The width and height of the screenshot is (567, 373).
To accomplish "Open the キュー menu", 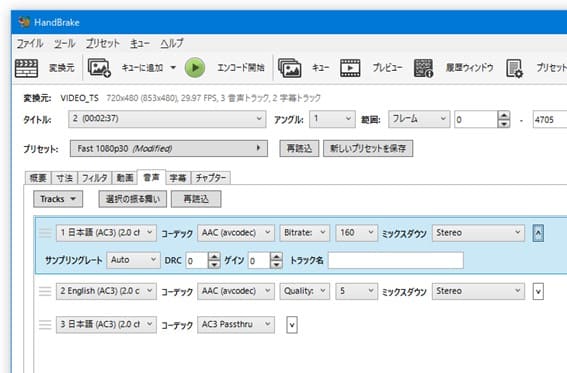I will [140, 43].
